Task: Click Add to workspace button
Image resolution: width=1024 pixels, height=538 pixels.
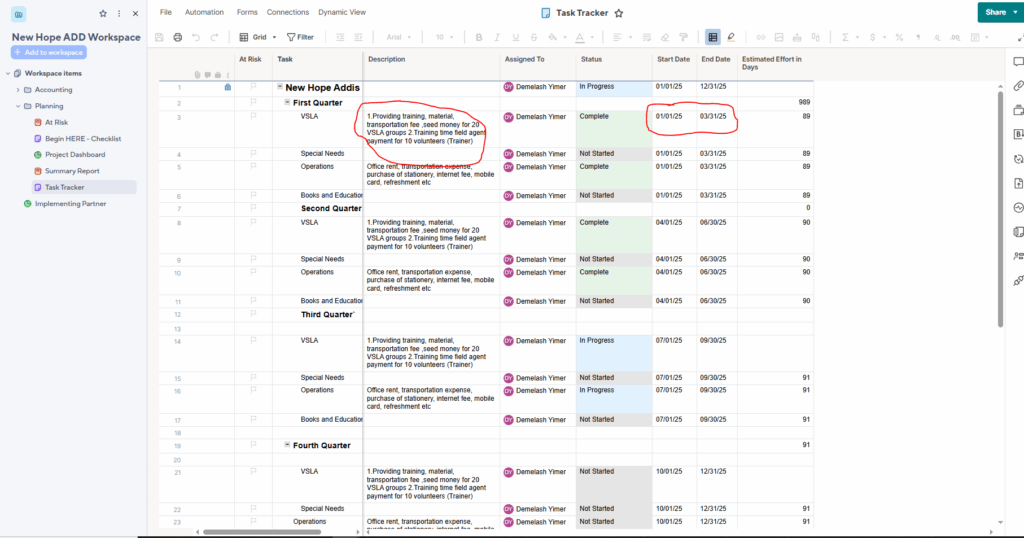Action: (x=48, y=52)
